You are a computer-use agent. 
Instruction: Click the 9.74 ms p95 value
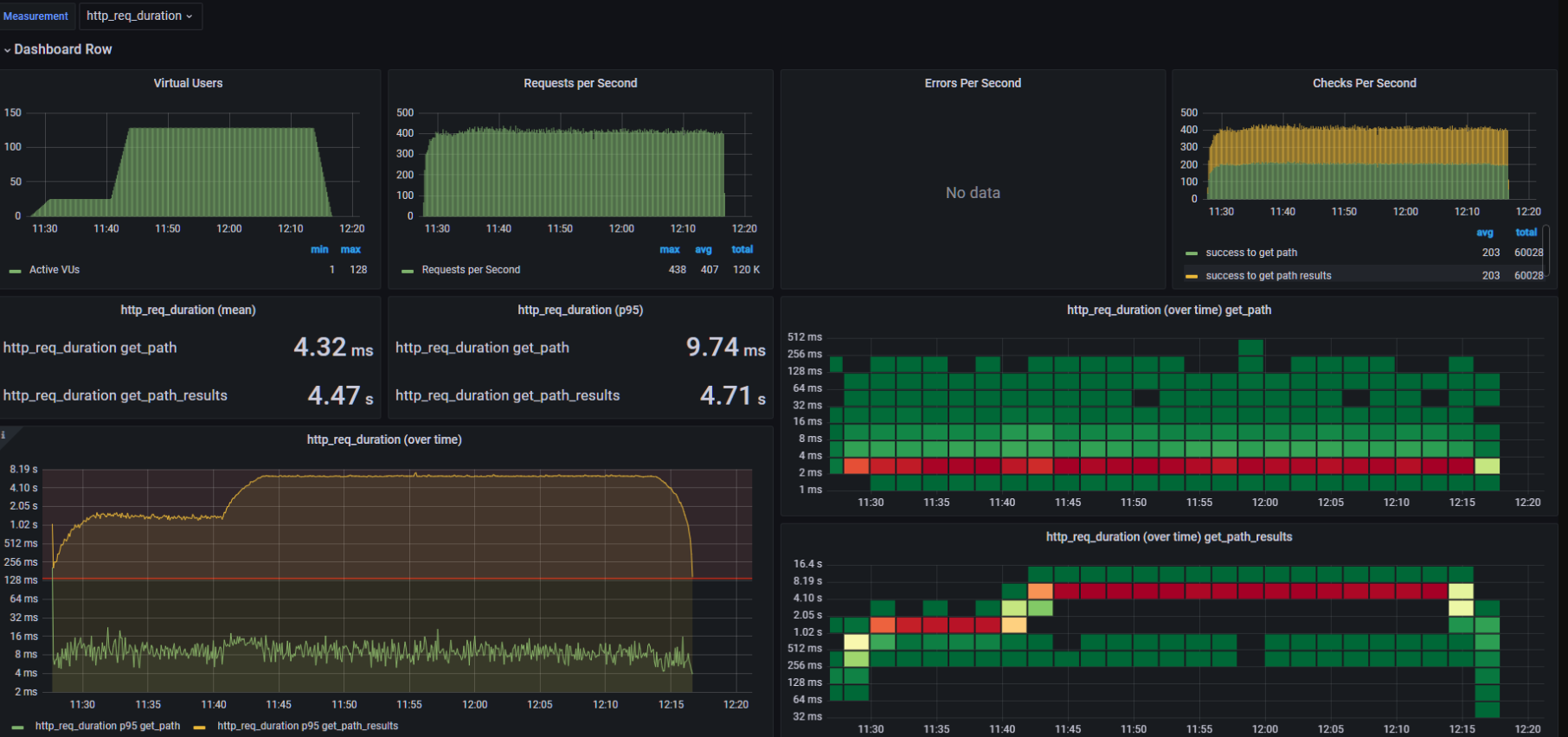point(726,347)
